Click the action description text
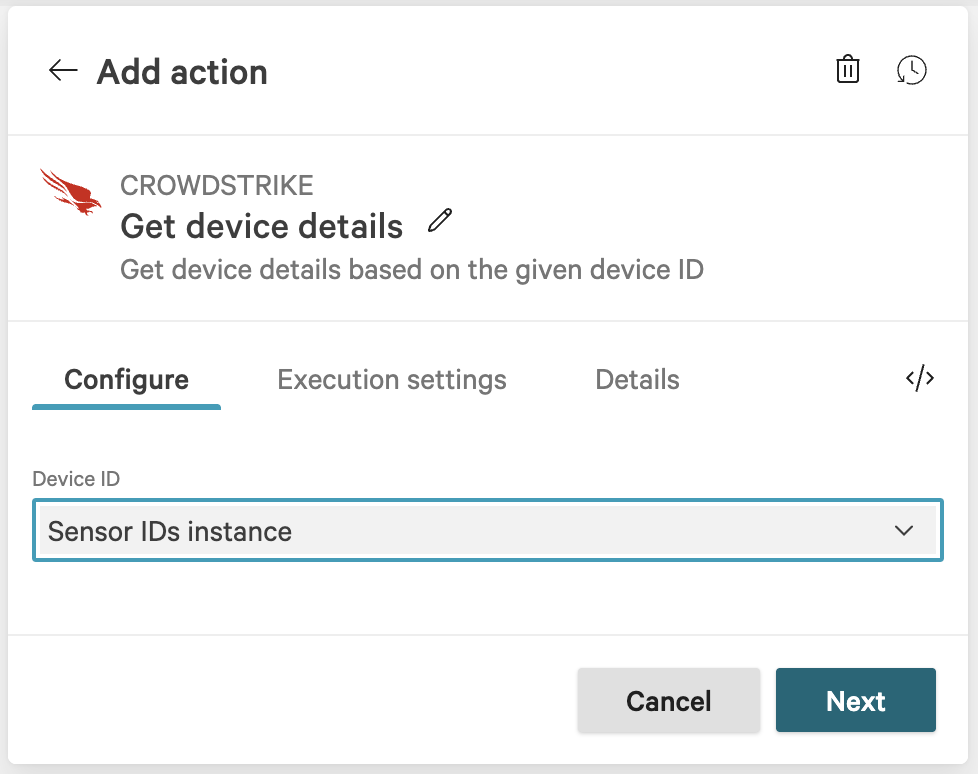The width and height of the screenshot is (978, 774). 411,270
